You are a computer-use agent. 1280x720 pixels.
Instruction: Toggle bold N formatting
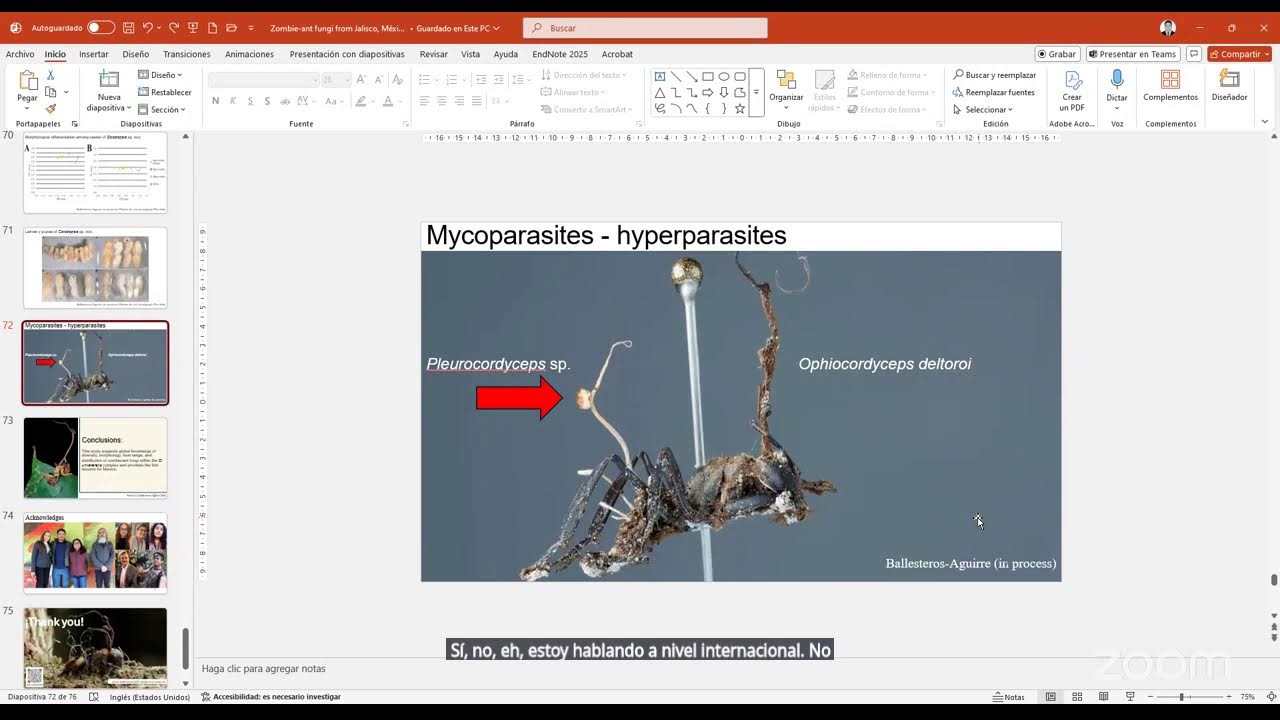tap(216, 101)
